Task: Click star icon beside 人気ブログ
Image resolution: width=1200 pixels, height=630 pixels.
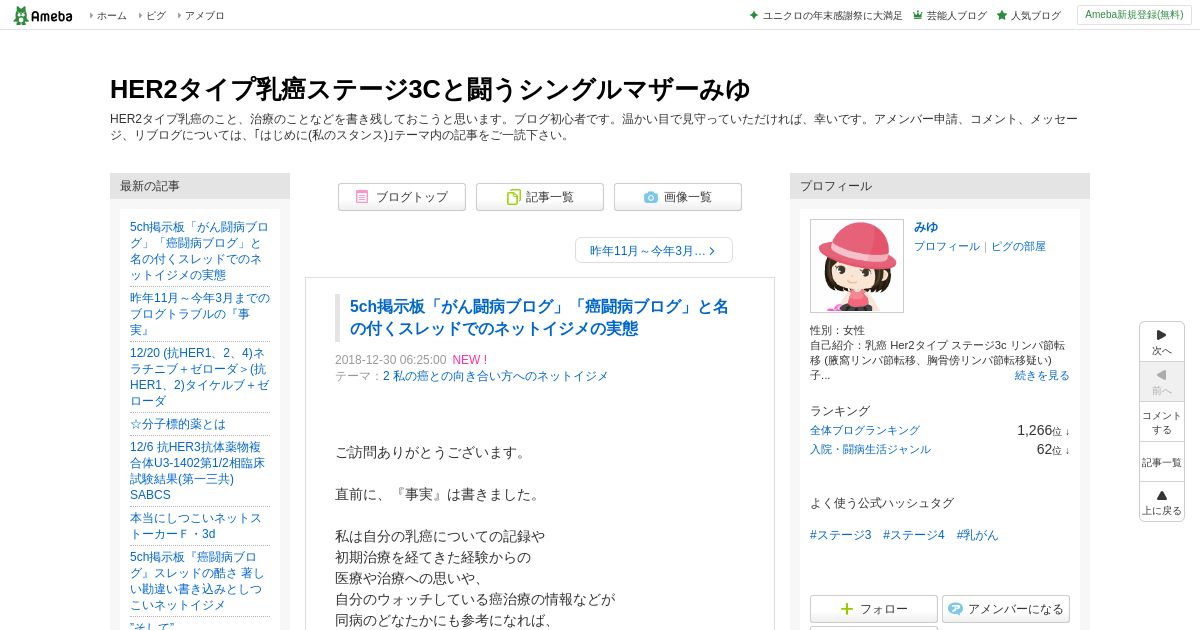Action: coord(1002,16)
